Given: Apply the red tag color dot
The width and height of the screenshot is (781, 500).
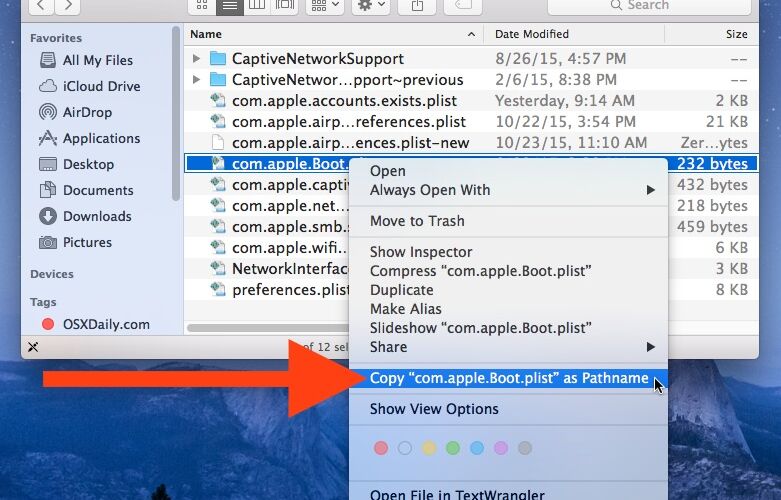Looking at the screenshot, I should click(381, 448).
